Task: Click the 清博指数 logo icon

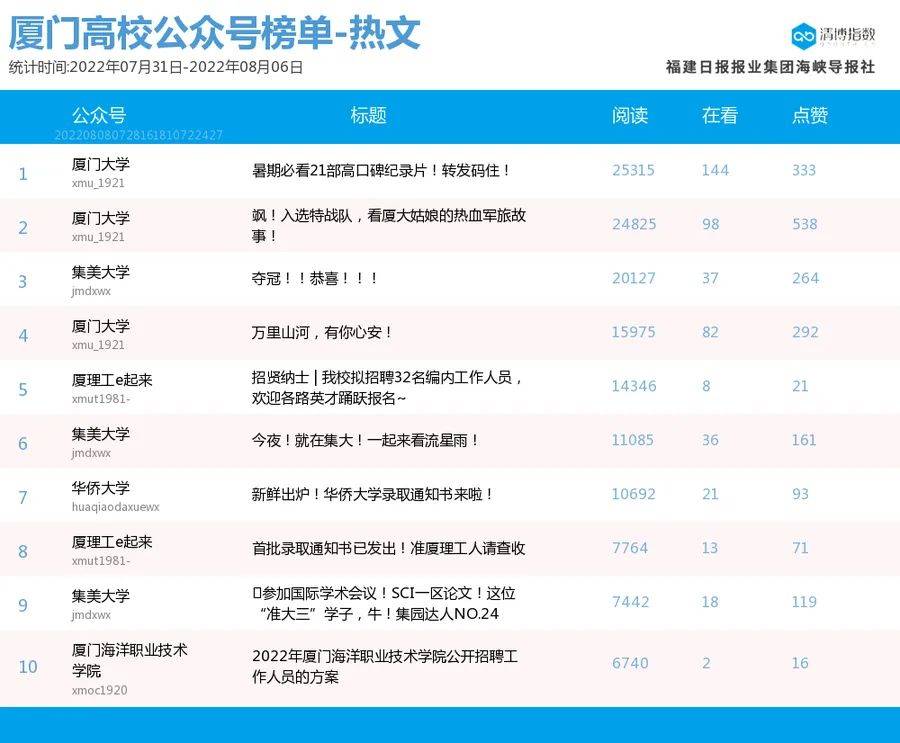Action: [x=803, y=37]
